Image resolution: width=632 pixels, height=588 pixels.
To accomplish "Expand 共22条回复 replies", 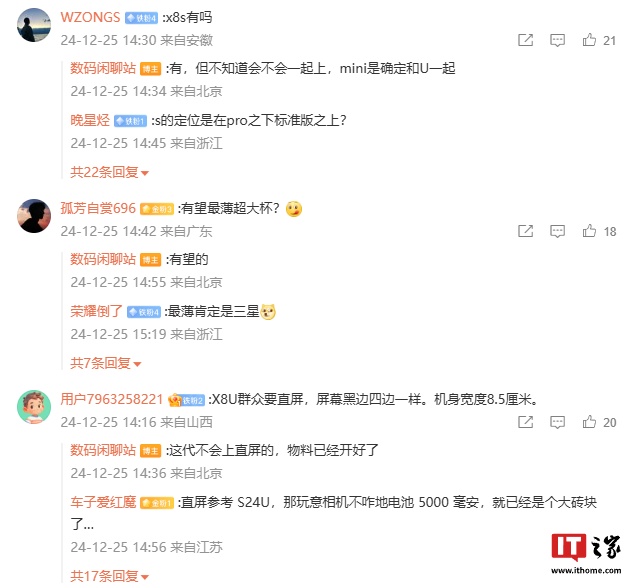I will (109, 172).
